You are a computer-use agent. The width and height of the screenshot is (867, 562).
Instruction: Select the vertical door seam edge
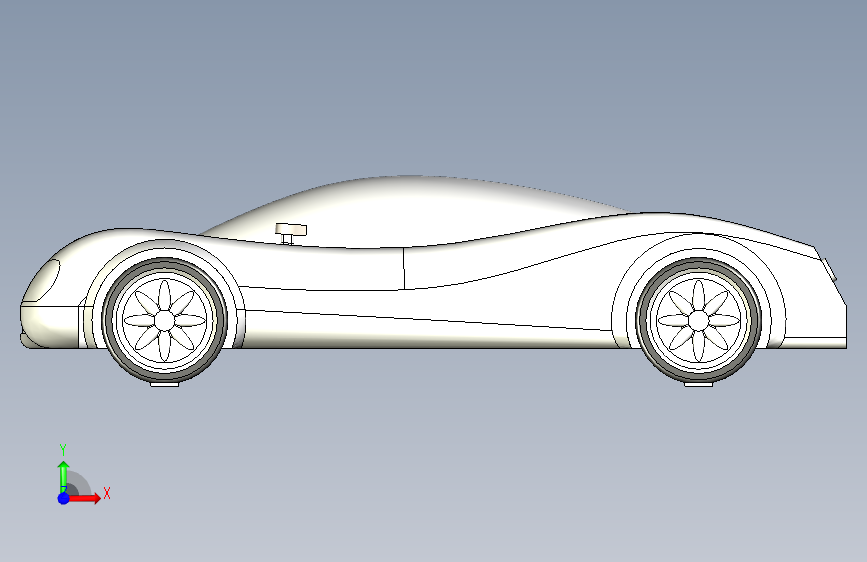point(404,268)
